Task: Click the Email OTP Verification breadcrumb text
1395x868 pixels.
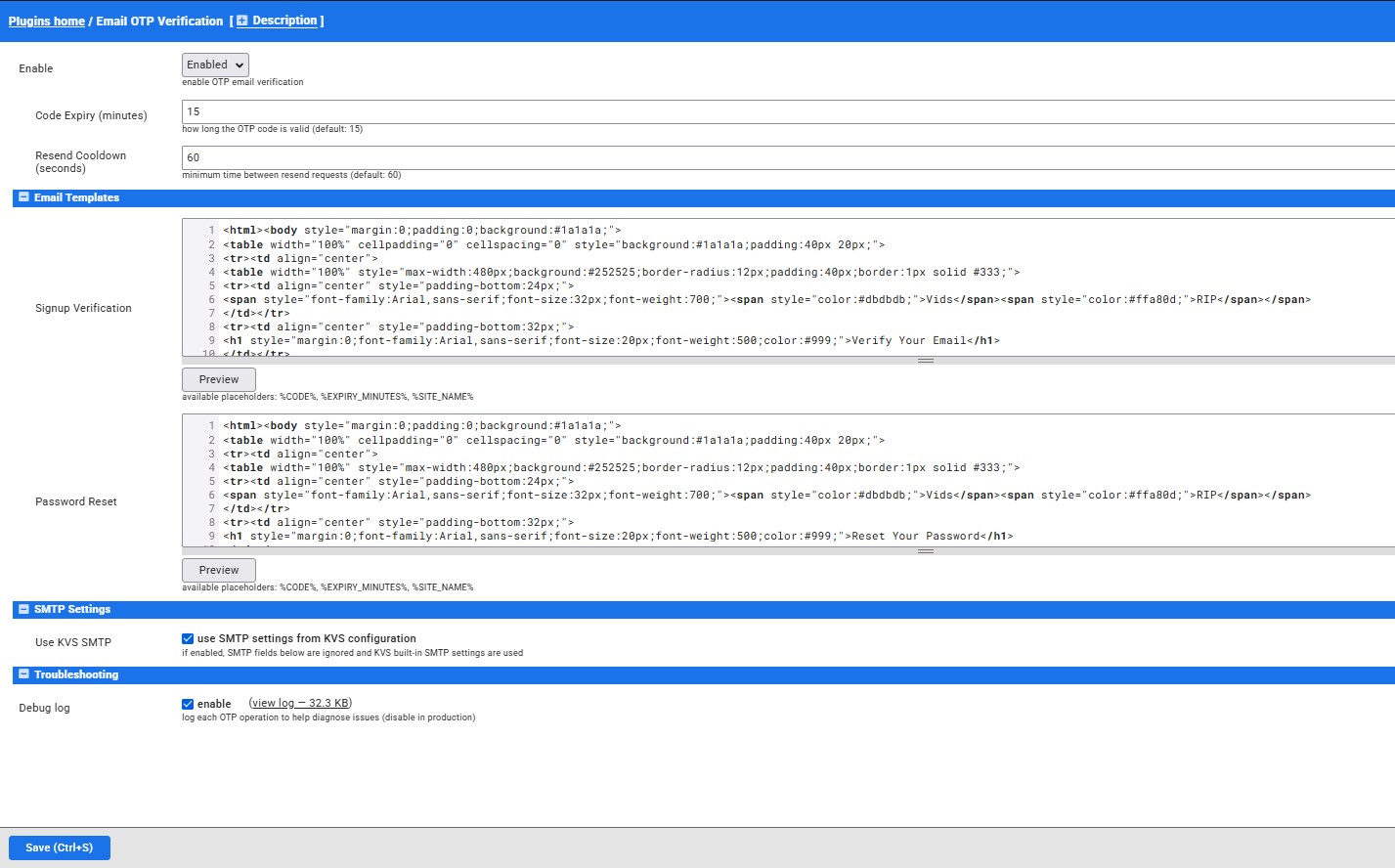Action: 159,22
